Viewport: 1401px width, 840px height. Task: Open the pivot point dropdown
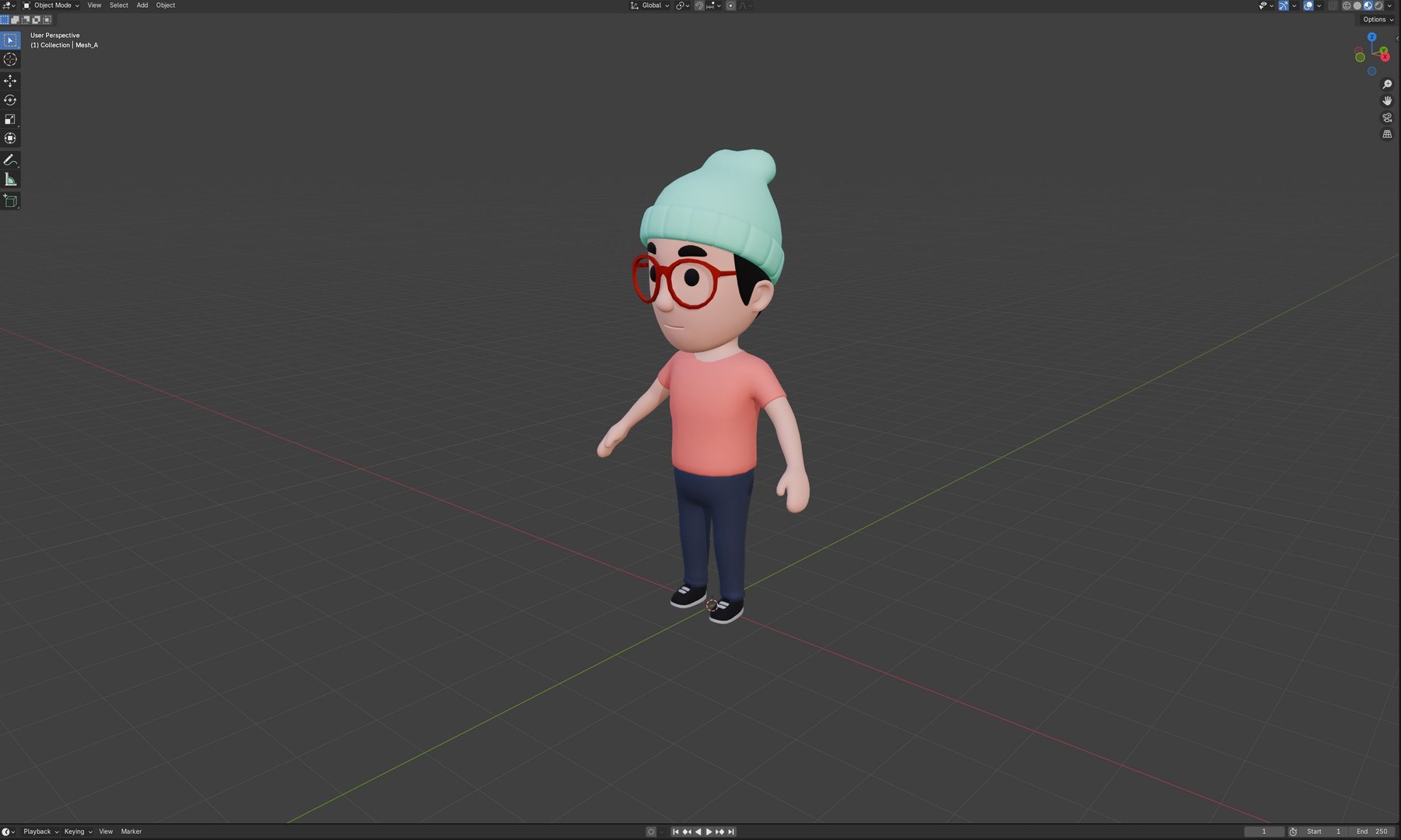click(682, 5)
